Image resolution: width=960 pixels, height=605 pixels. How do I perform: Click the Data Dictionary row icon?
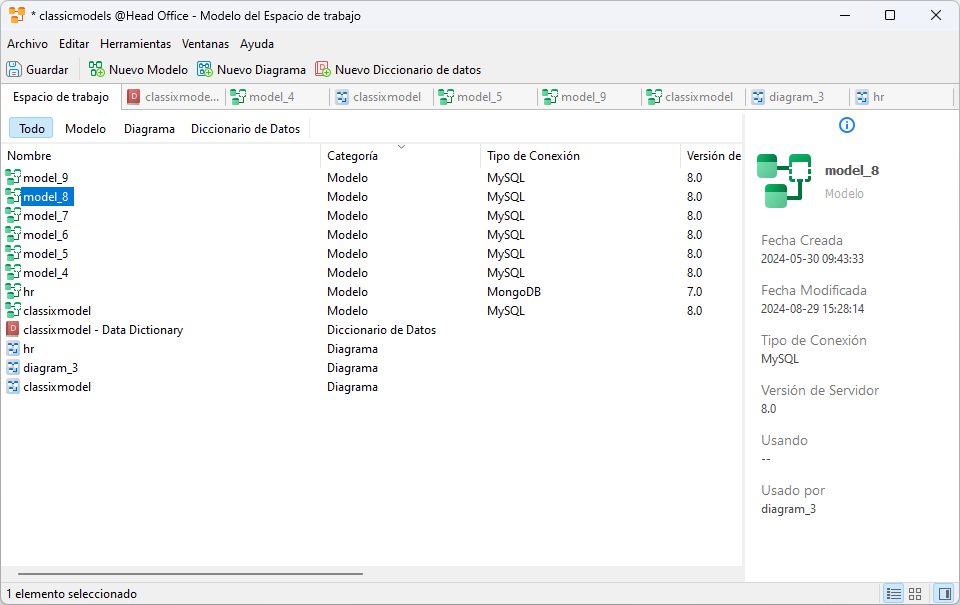(x=13, y=329)
